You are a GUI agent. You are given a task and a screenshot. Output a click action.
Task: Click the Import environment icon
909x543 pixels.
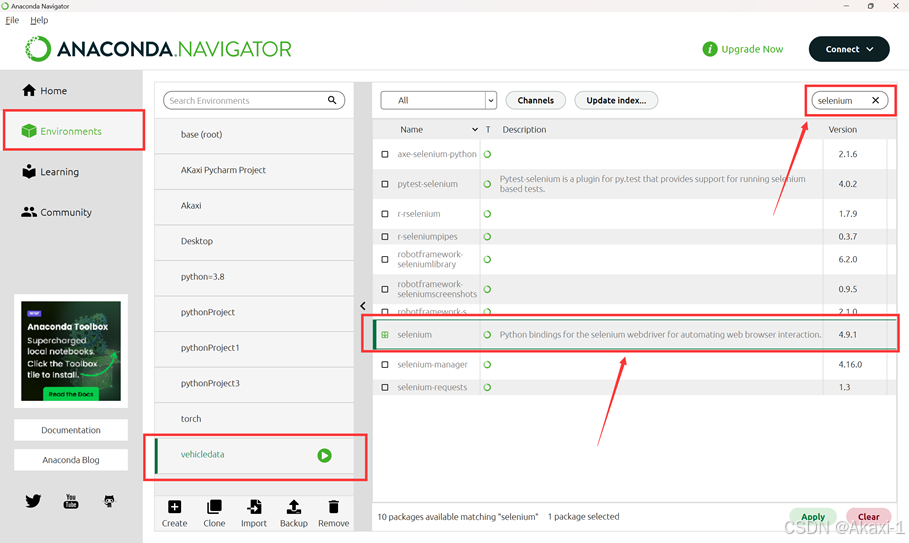[x=254, y=507]
